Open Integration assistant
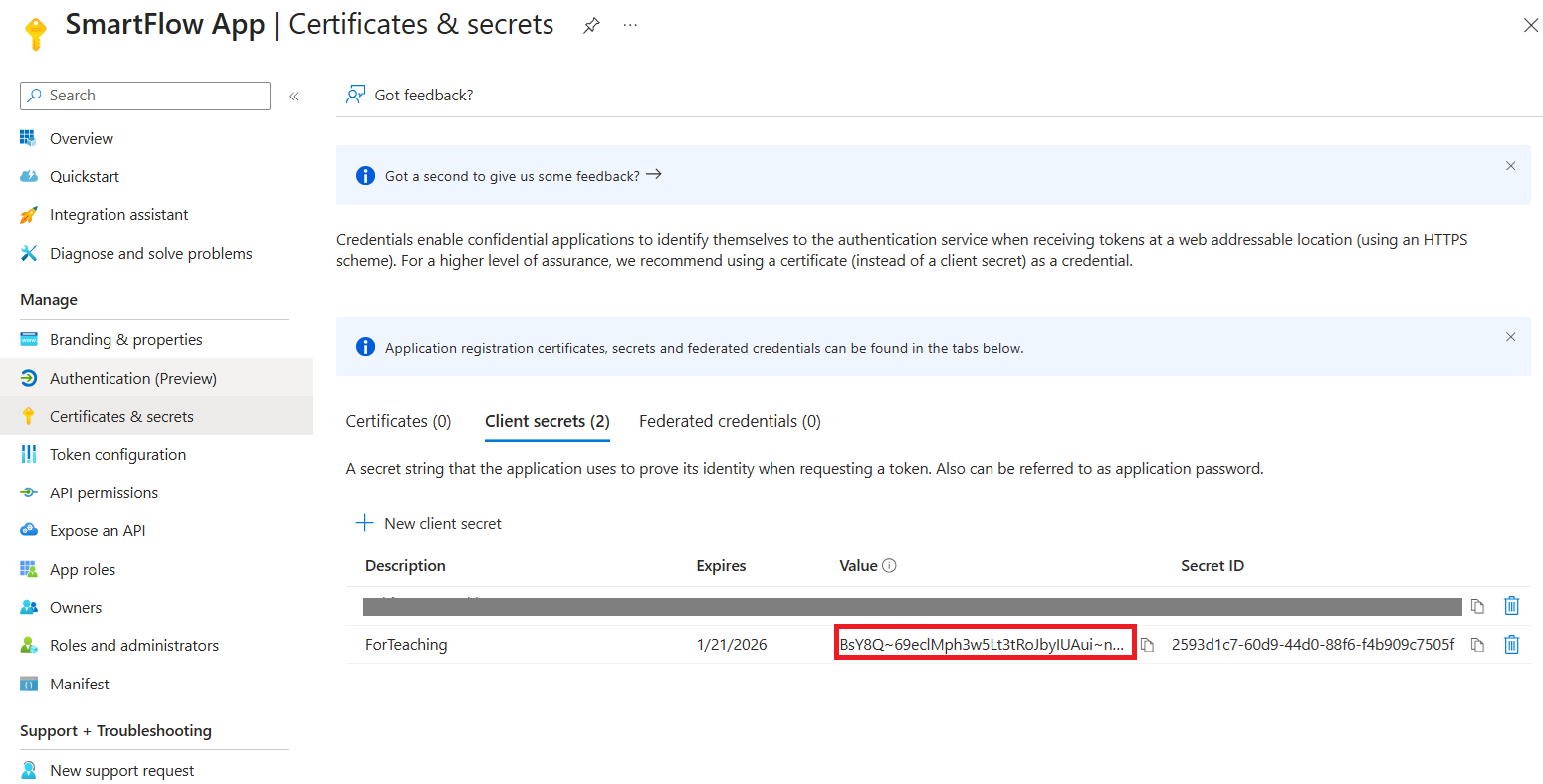Screen dimensions: 1543x784 pyautogui.click(x=119, y=214)
